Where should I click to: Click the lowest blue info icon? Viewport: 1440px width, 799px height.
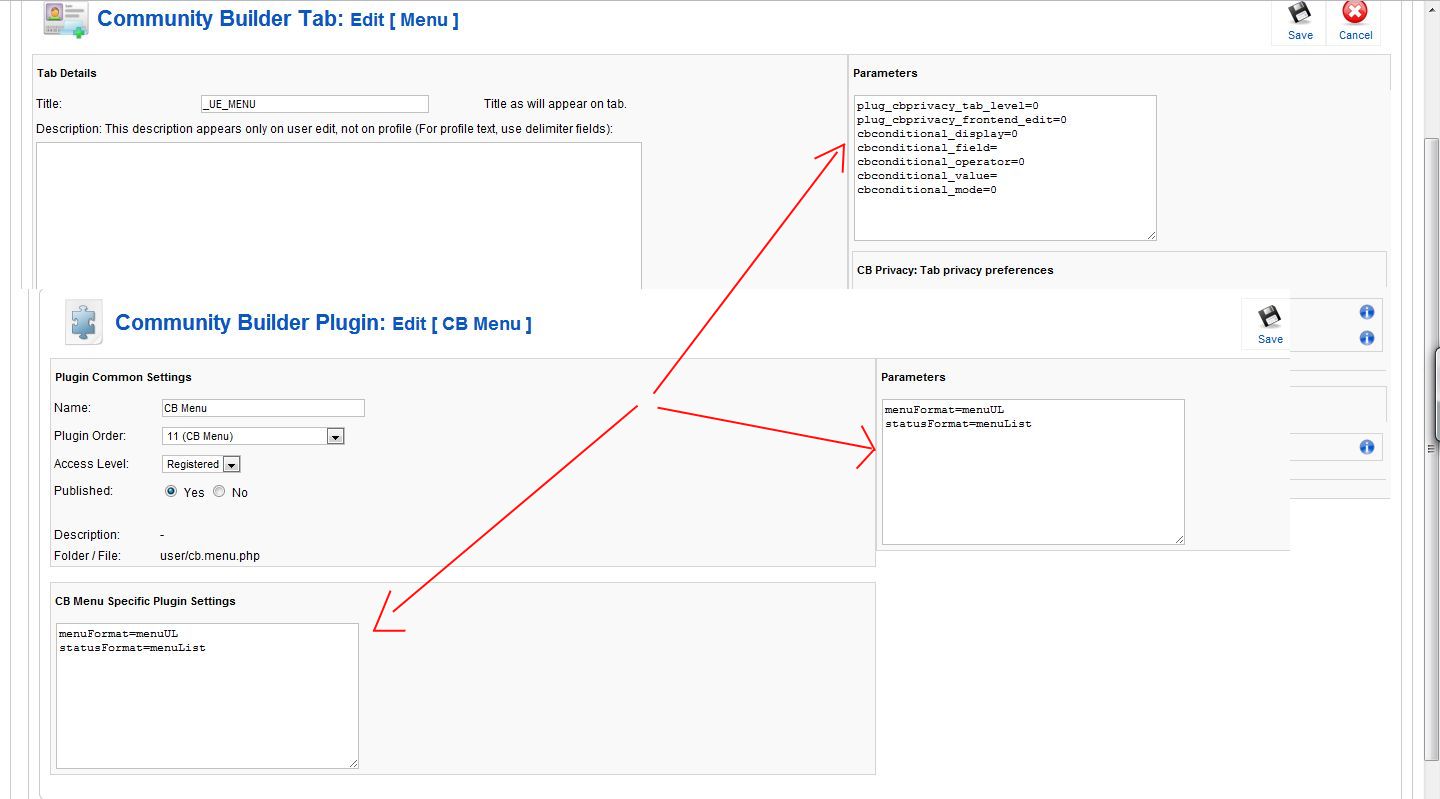click(x=1367, y=447)
